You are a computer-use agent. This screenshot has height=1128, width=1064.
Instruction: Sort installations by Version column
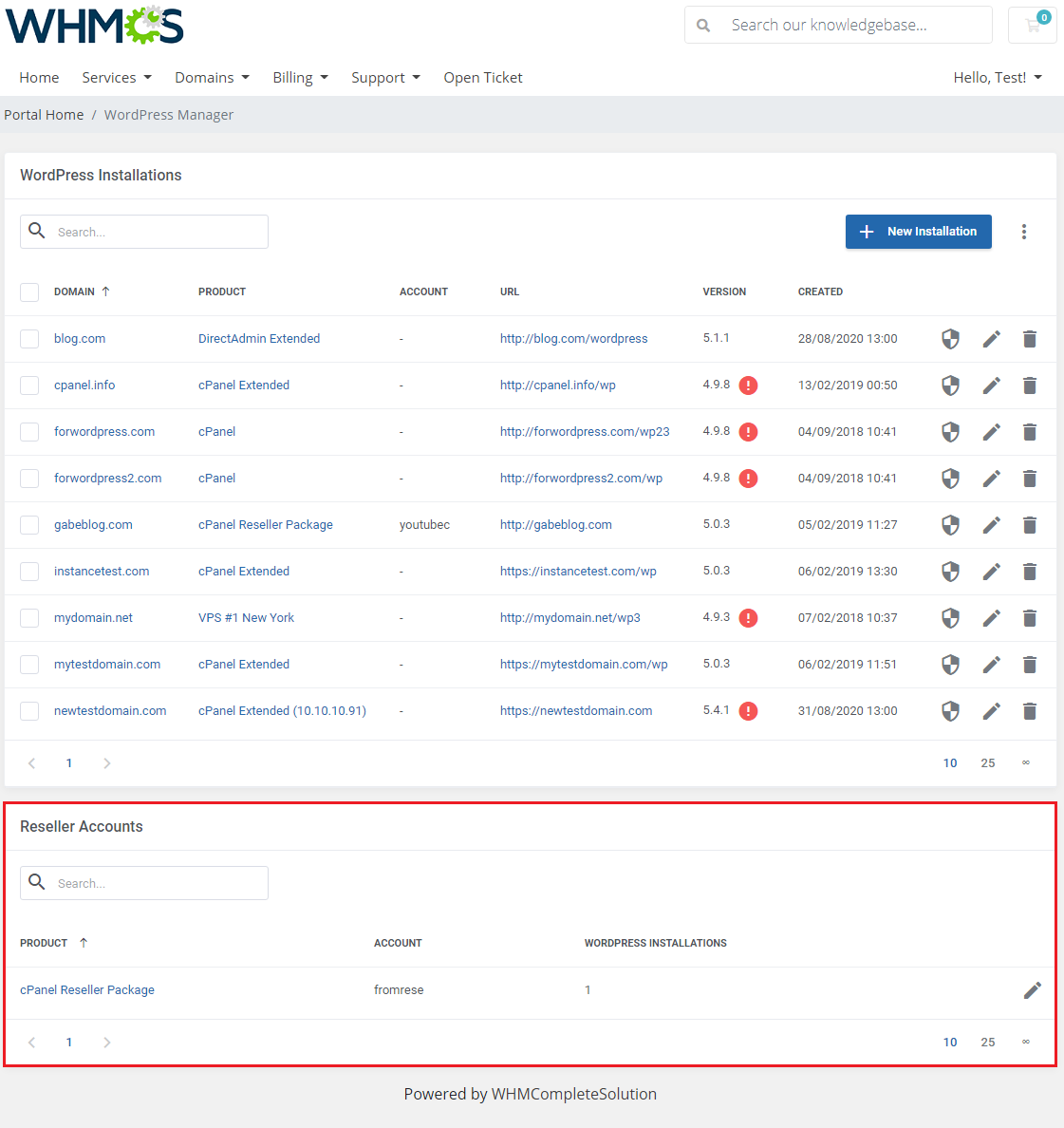click(x=724, y=291)
